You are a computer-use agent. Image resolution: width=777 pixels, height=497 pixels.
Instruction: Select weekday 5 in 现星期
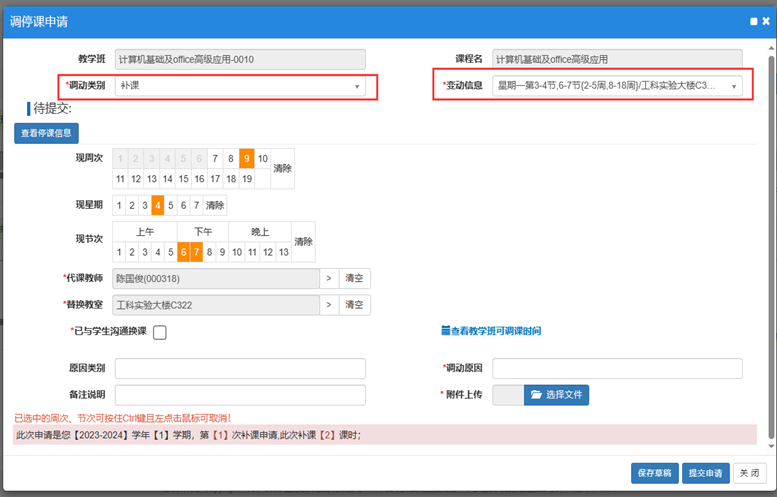point(171,205)
